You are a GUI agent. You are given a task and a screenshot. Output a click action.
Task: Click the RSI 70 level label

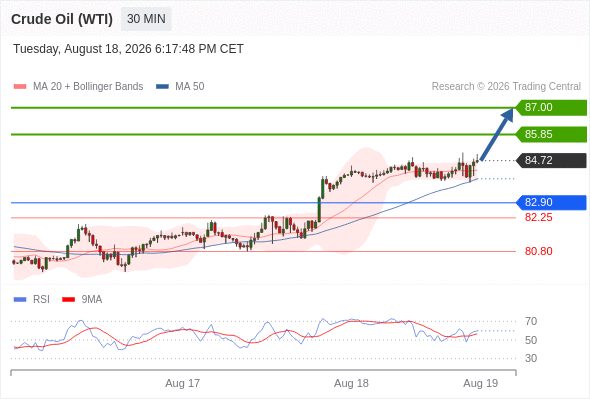[531, 321]
